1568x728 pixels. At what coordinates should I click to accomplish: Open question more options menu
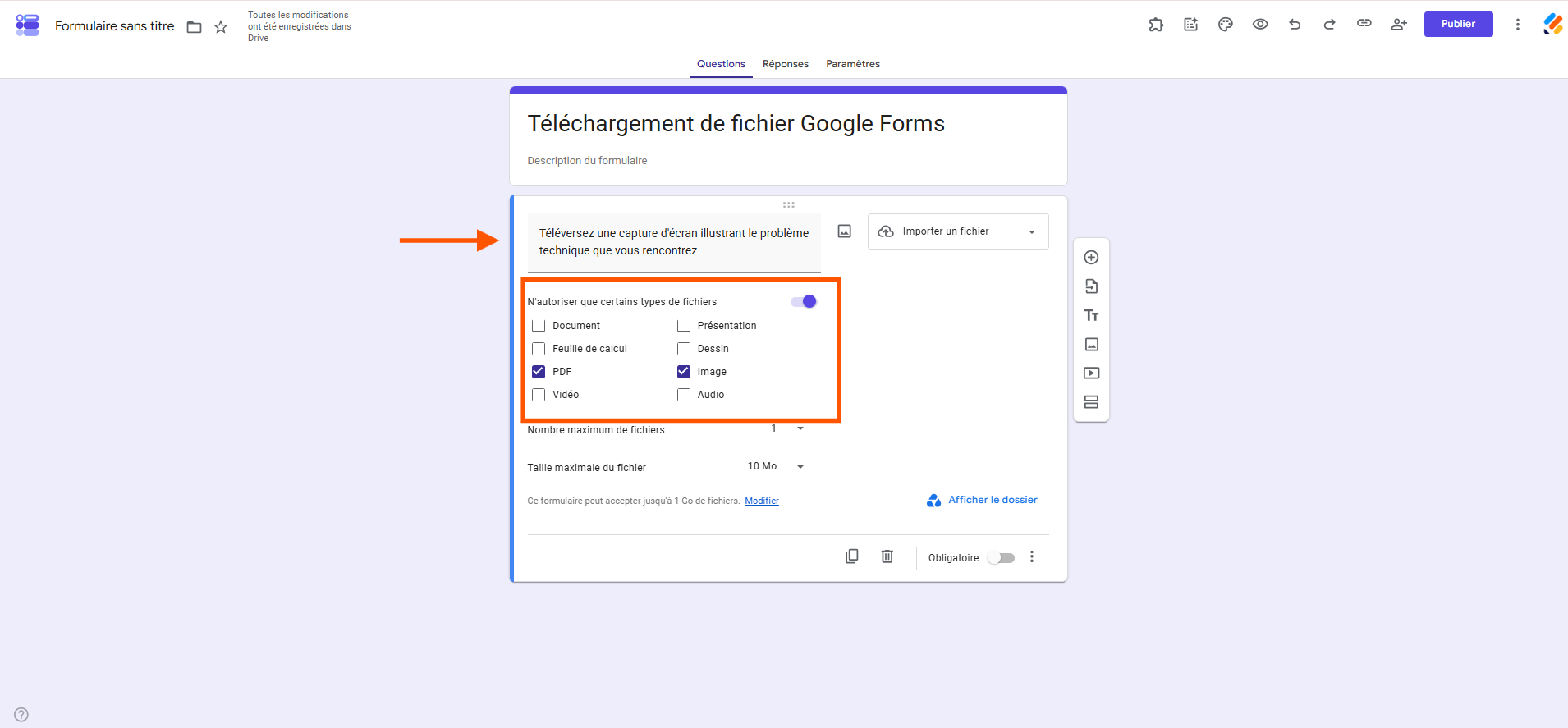[1032, 557]
